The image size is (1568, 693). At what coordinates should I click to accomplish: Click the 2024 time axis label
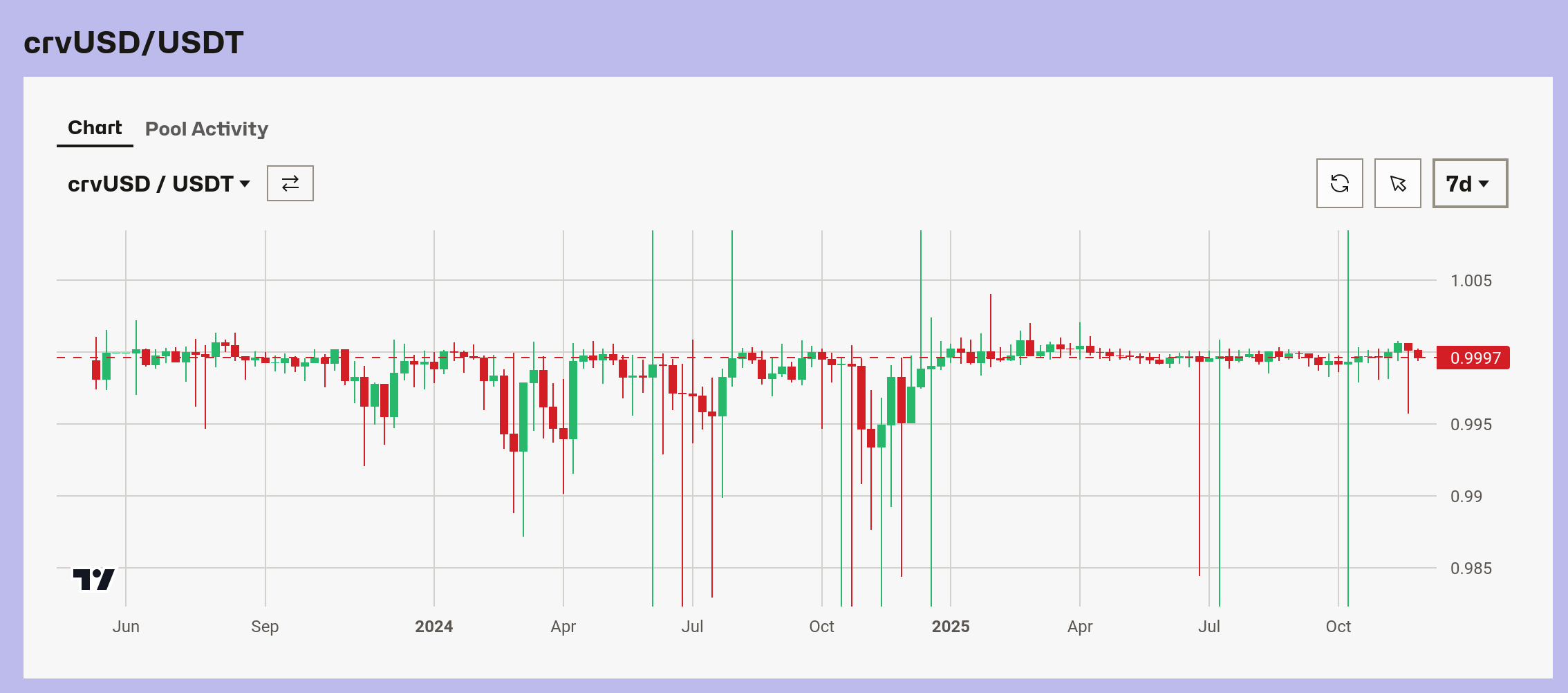click(x=433, y=627)
